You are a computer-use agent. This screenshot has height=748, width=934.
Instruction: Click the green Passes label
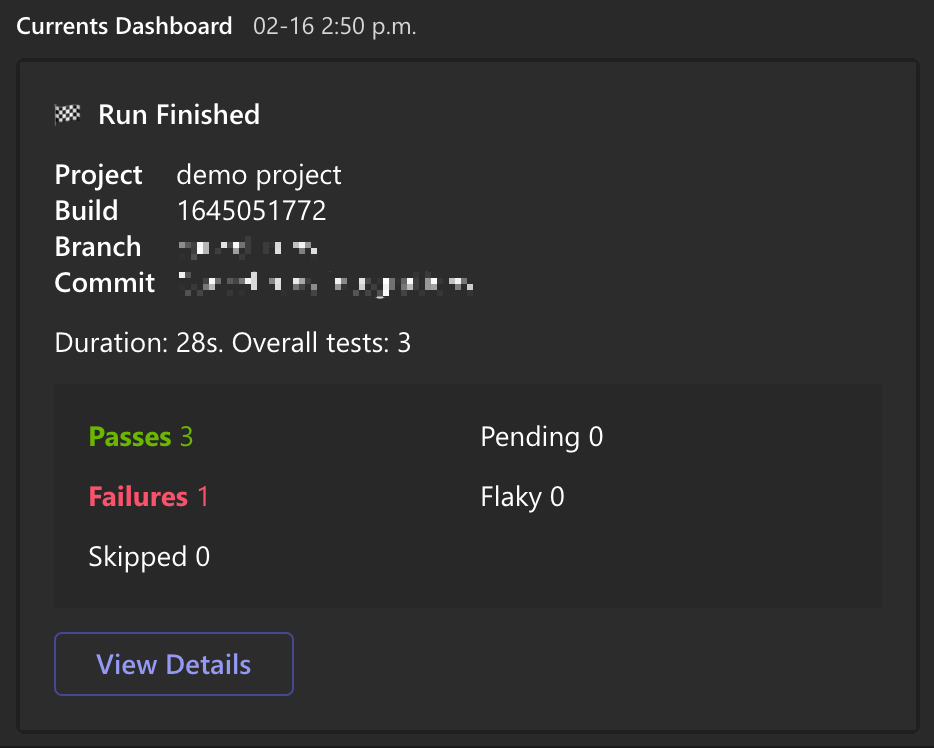click(130, 437)
